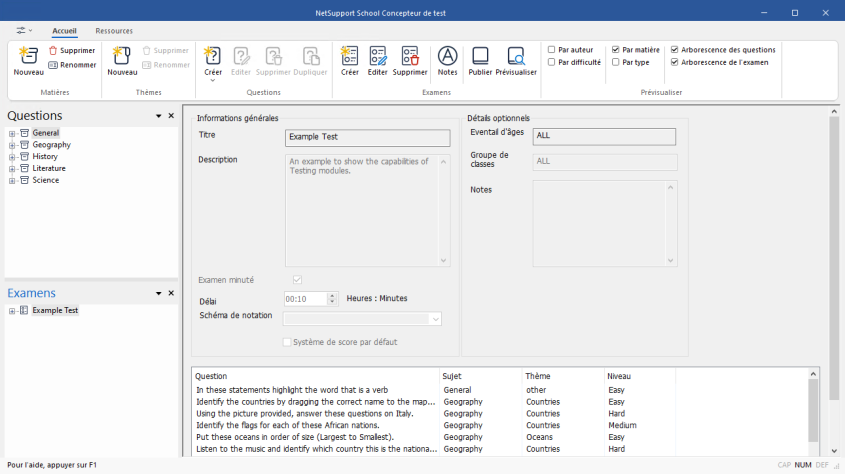Uncheck Arborescence des questions checkbox
The image size is (845, 474).
coord(674,50)
